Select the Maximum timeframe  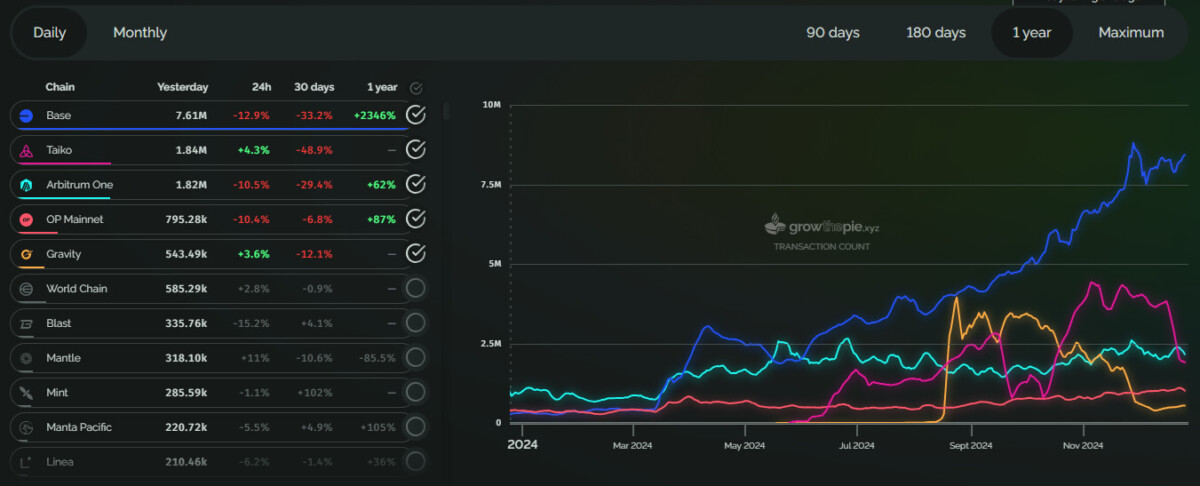tap(1131, 33)
